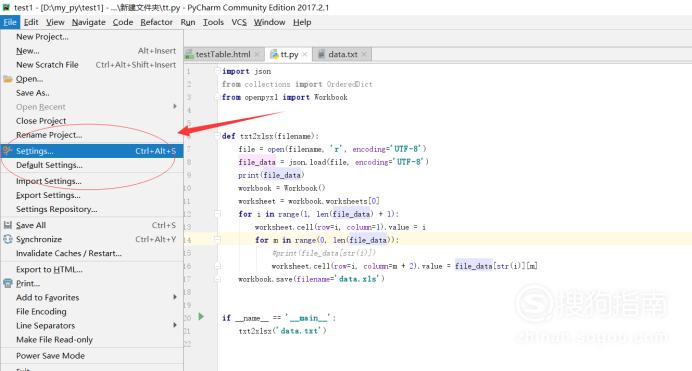This screenshot has height=371, width=692.
Task: Open the Help menu
Action: pos(302,22)
